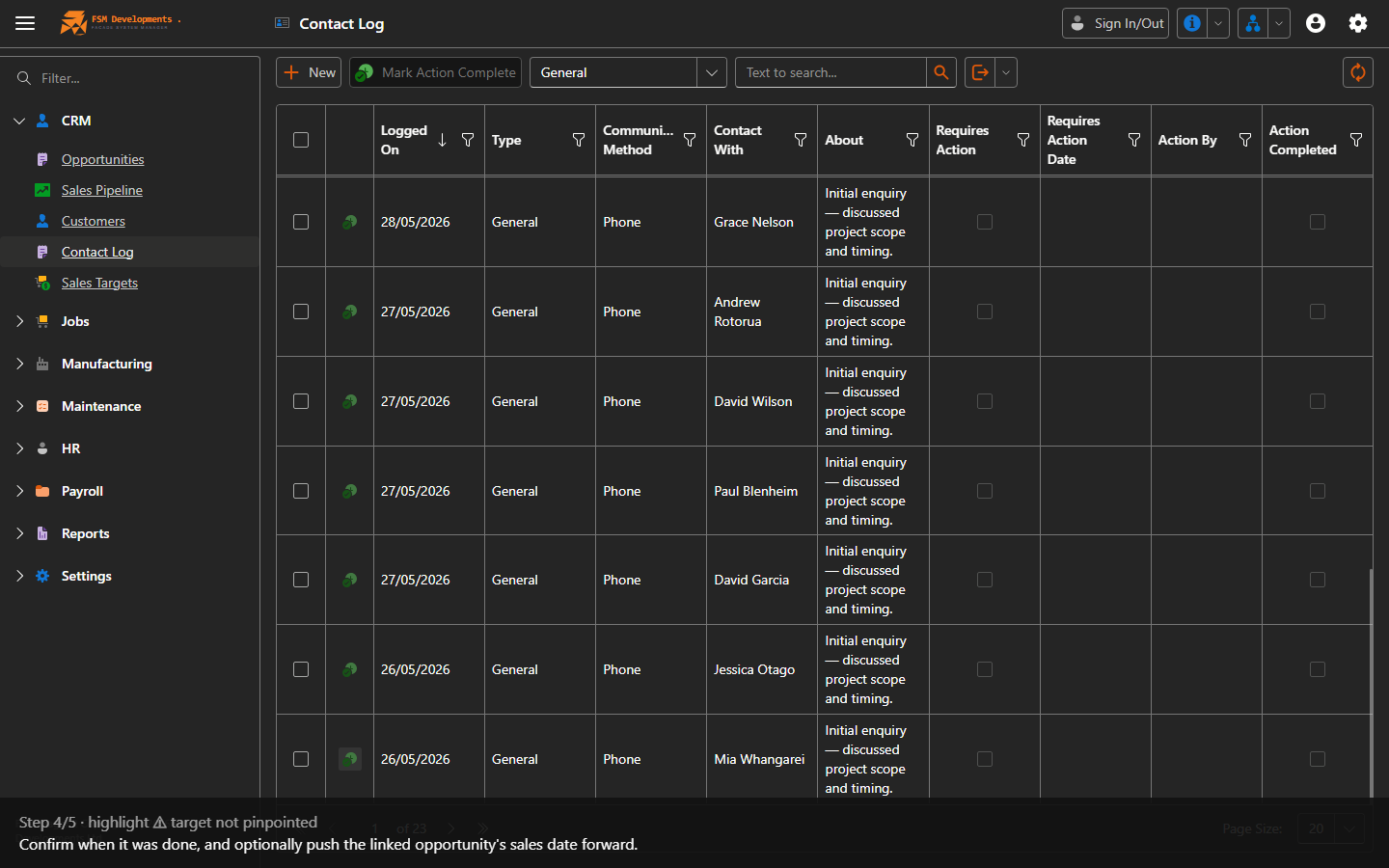Click action icon on Grace Nelson row
The image size is (1389, 868).
click(350, 222)
